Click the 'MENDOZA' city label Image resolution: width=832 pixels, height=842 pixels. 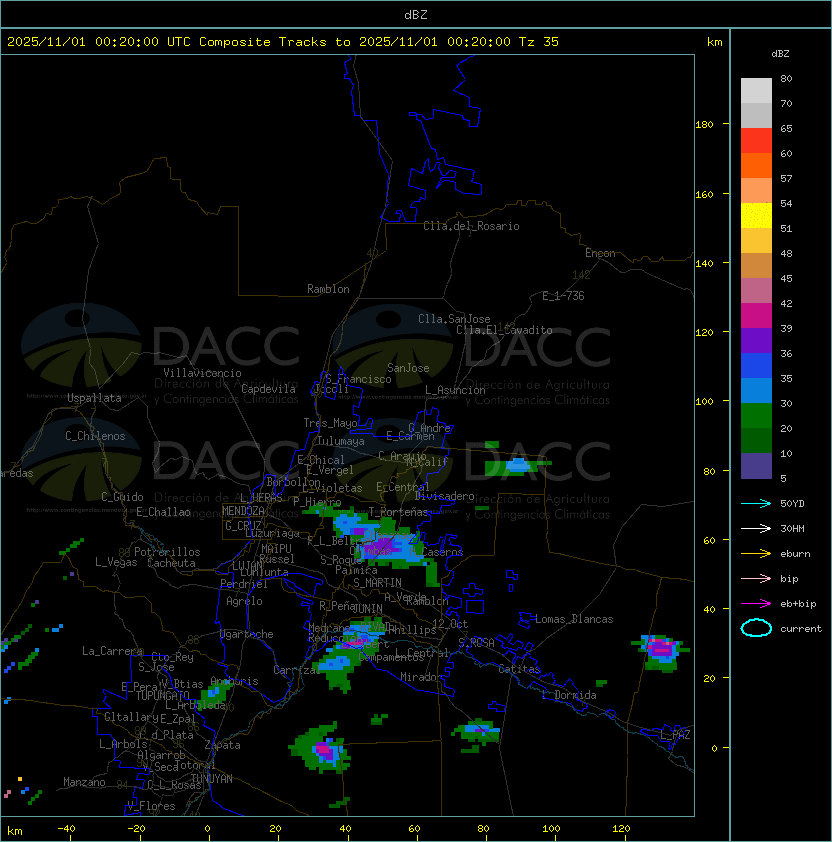243,511
